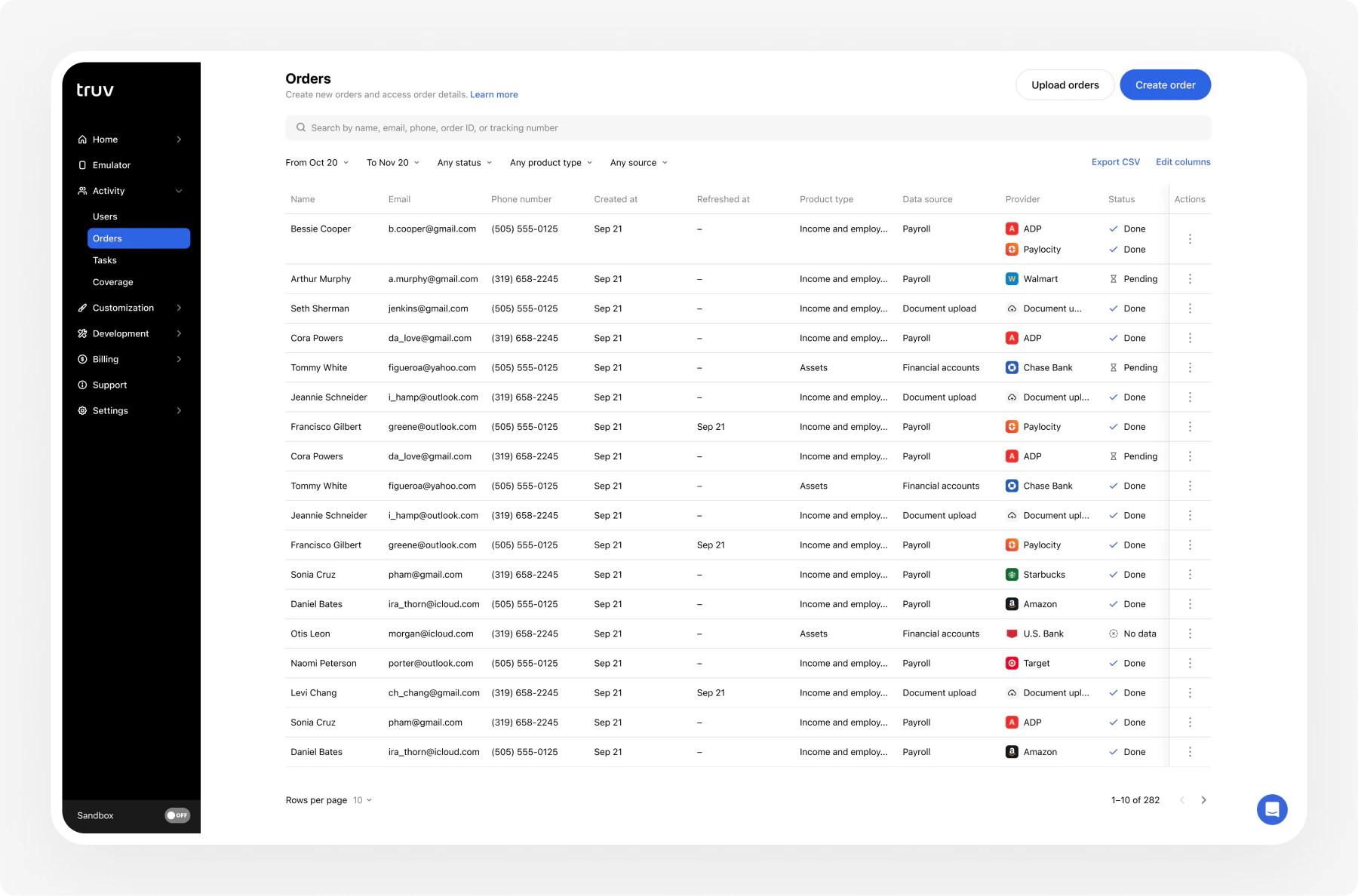This screenshot has width=1358, height=896.
Task: Click the truv logo in sidebar
Action: coord(94,89)
